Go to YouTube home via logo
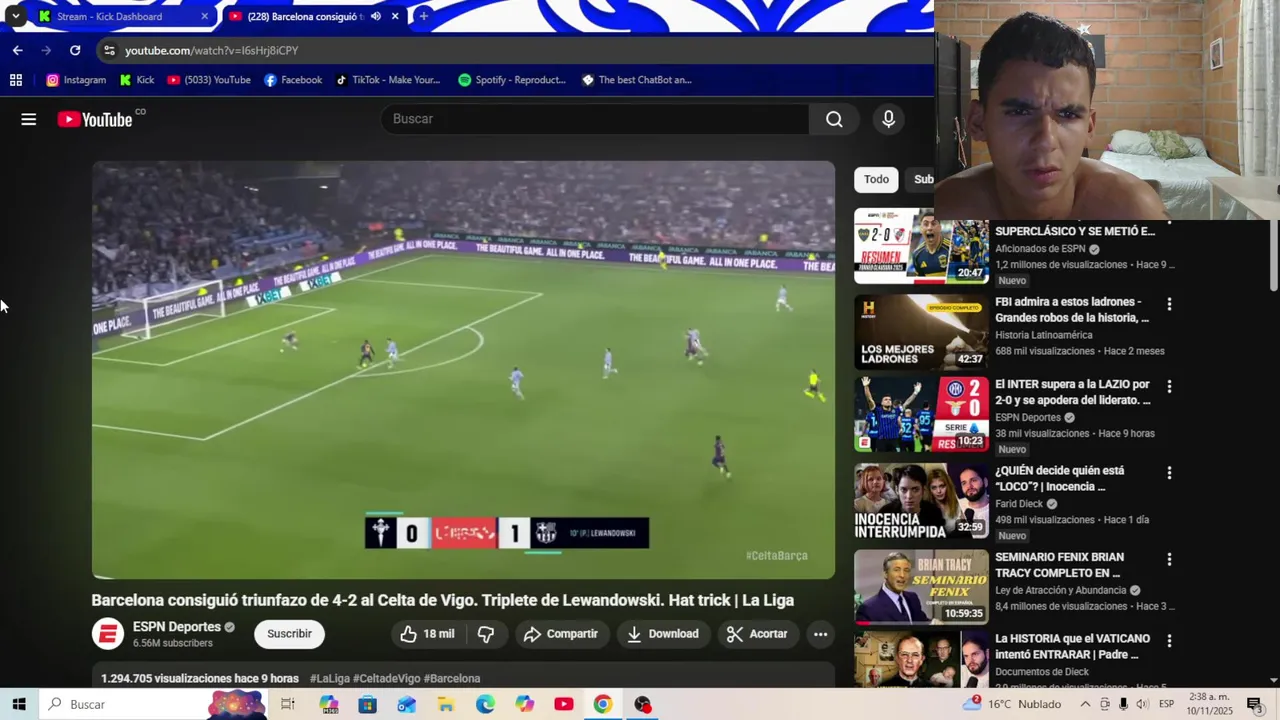Viewport: 1280px width, 720px height. pos(95,119)
